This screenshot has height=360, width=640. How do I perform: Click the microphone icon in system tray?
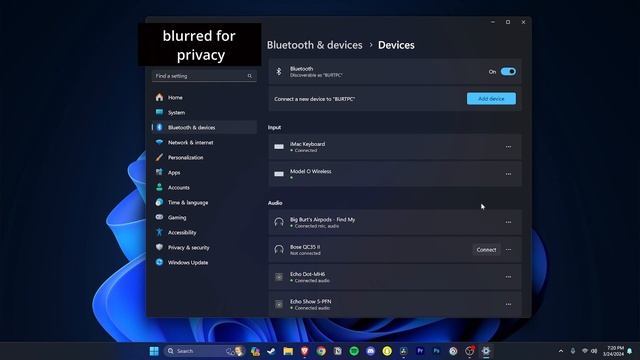pos(573,351)
